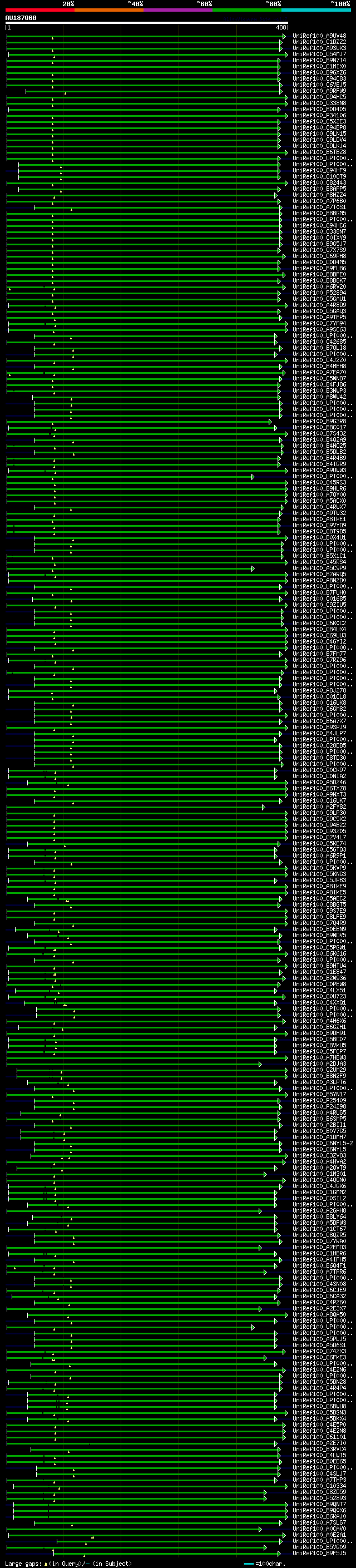Select hit label UniRef100_C0NIA2

pyautogui.click(x=319, y=776)
